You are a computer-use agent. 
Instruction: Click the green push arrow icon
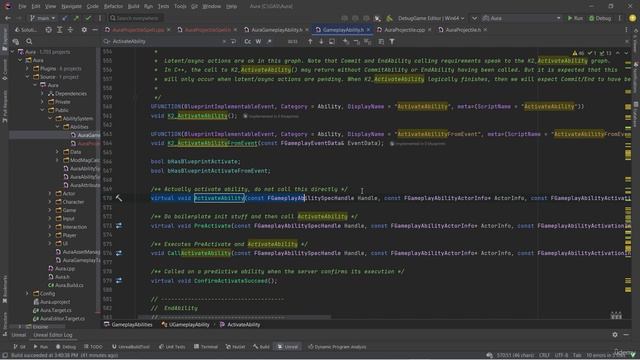tap(76, 18)
